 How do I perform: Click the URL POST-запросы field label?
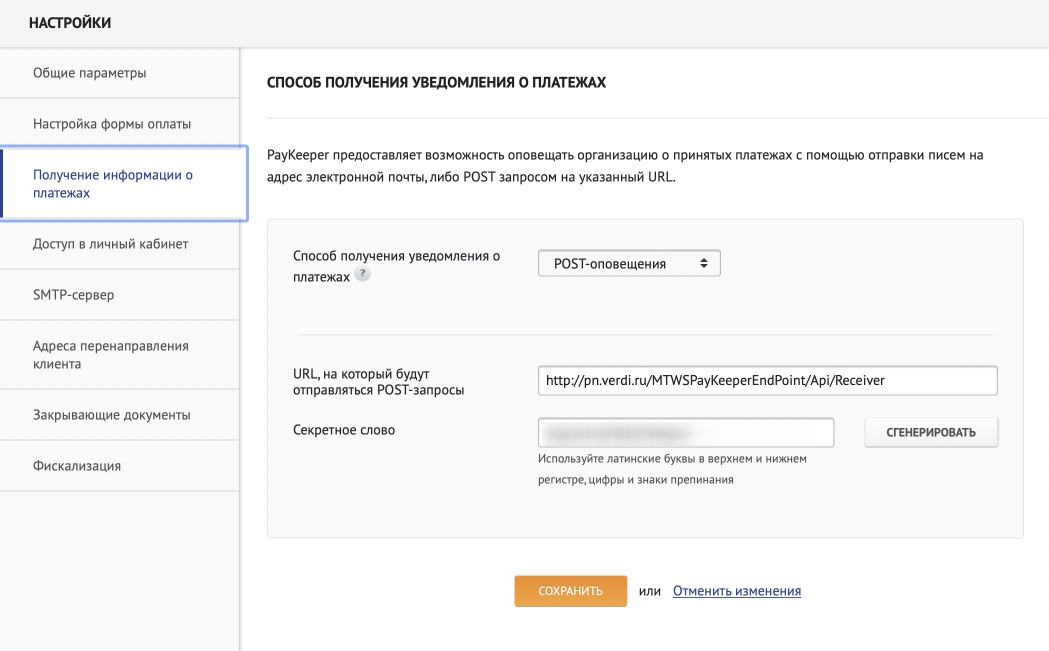click(x=372, y=381)
